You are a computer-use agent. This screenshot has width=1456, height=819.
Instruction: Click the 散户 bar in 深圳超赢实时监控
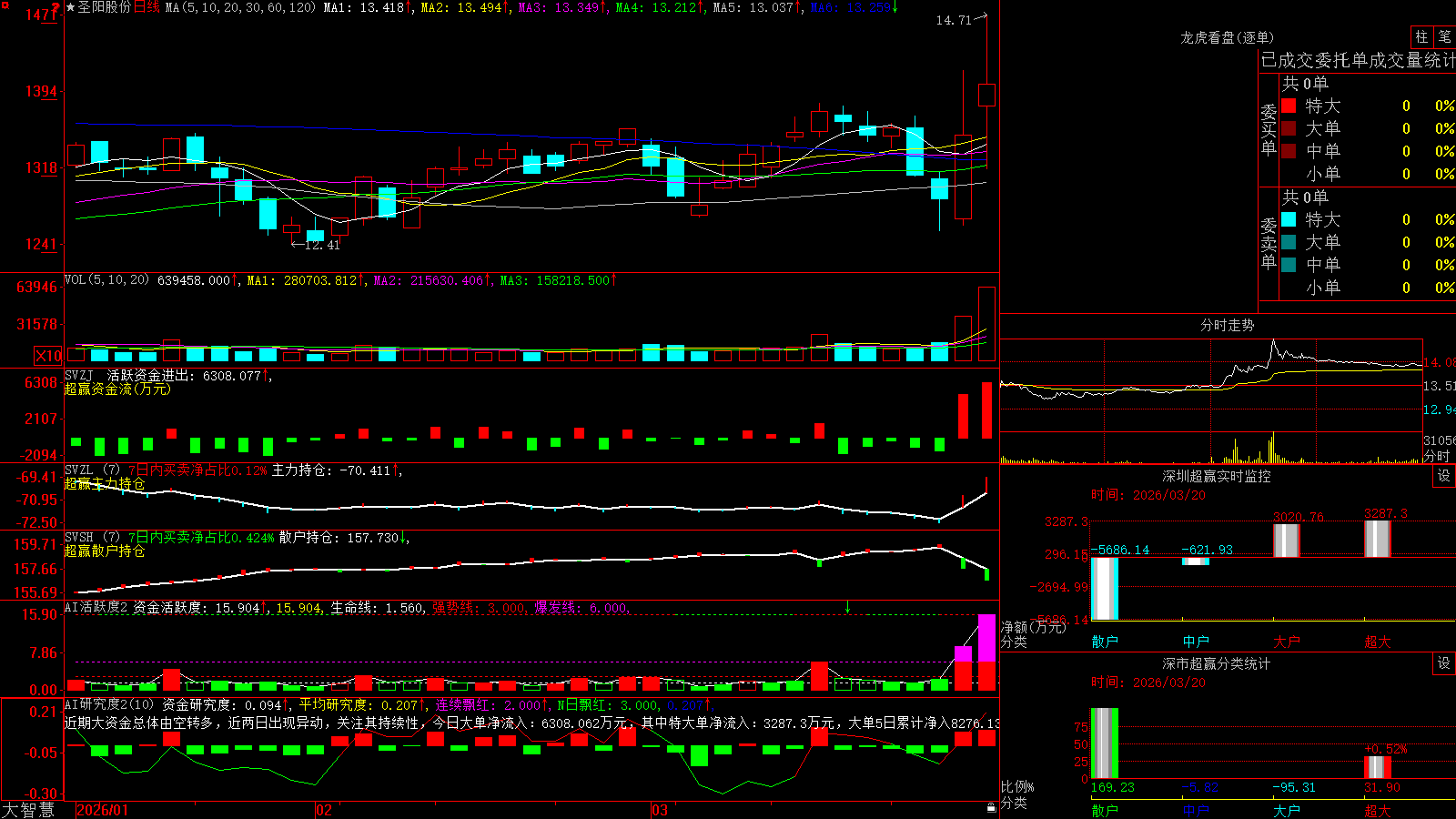(x=1105, y=589)
